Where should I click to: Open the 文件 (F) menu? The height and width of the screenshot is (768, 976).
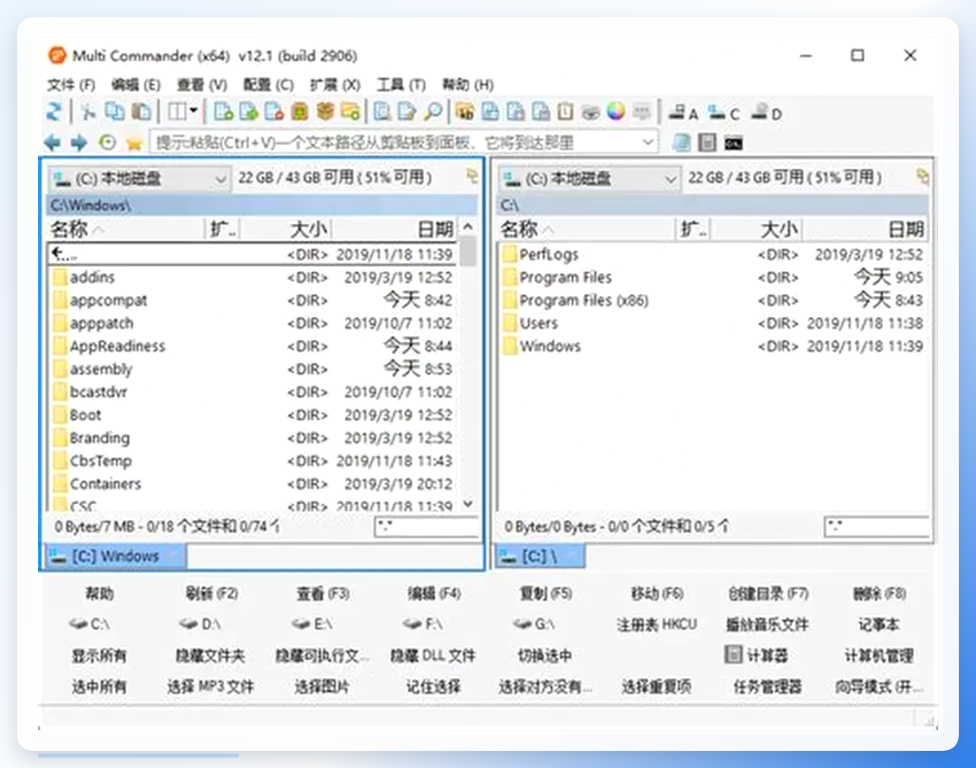point(71,85)
